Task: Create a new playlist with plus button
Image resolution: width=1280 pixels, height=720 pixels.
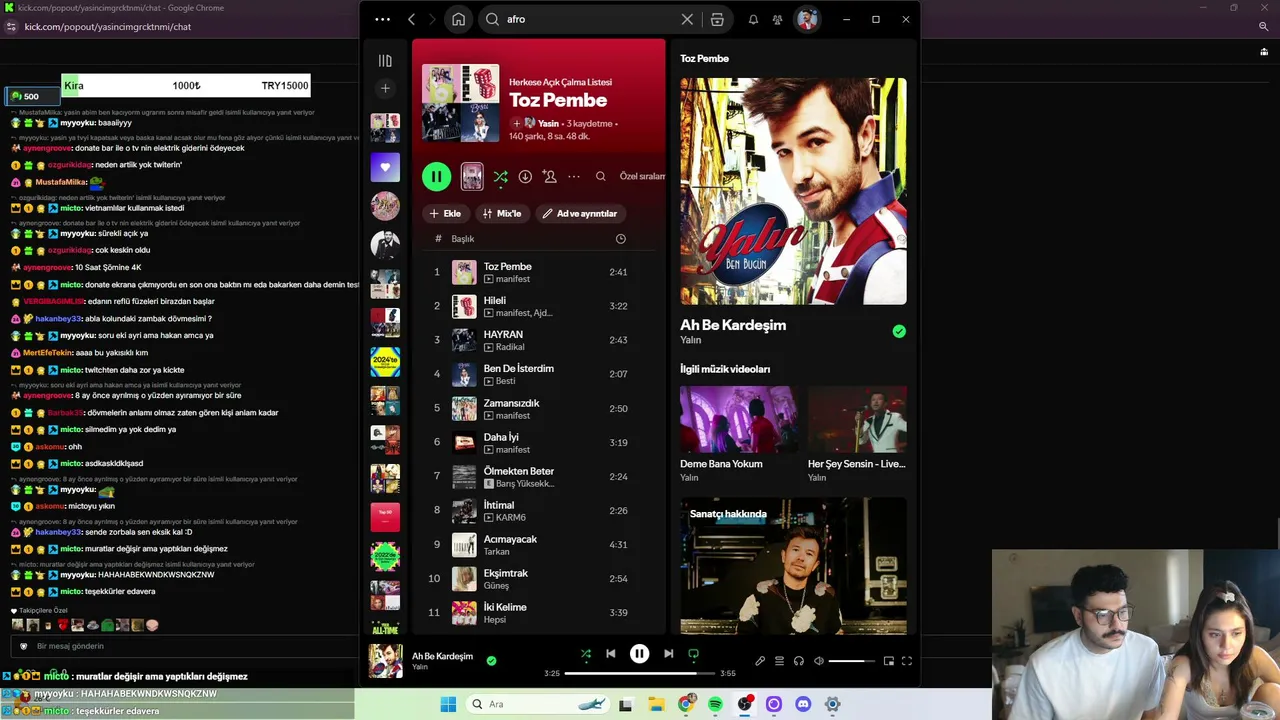Action: pyautogui.click(x=385, y=88)
